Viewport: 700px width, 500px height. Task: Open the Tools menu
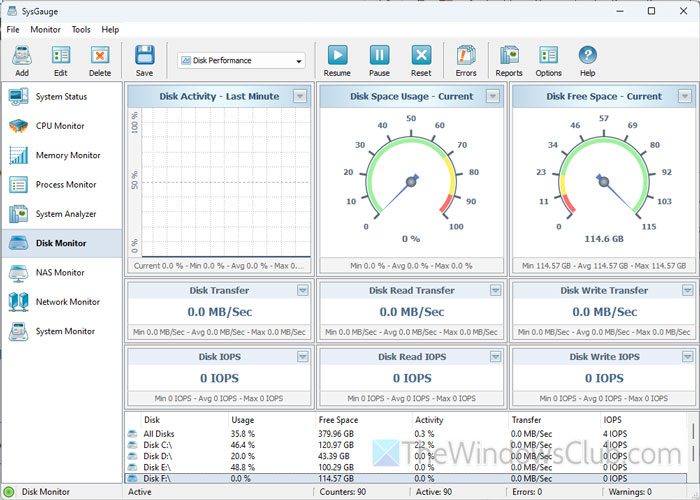point(81,30)
